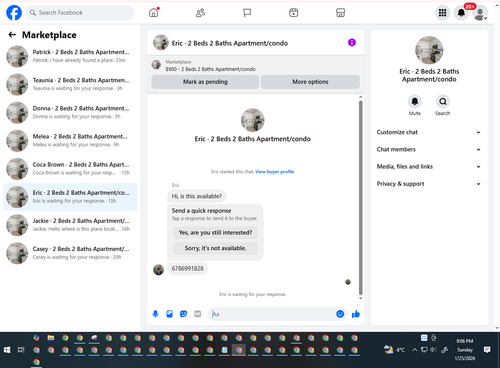This screenshot has height=368, width=500.
Task: Open Donna's conversation
Action: pyautogui.click(x=70, y=112)
